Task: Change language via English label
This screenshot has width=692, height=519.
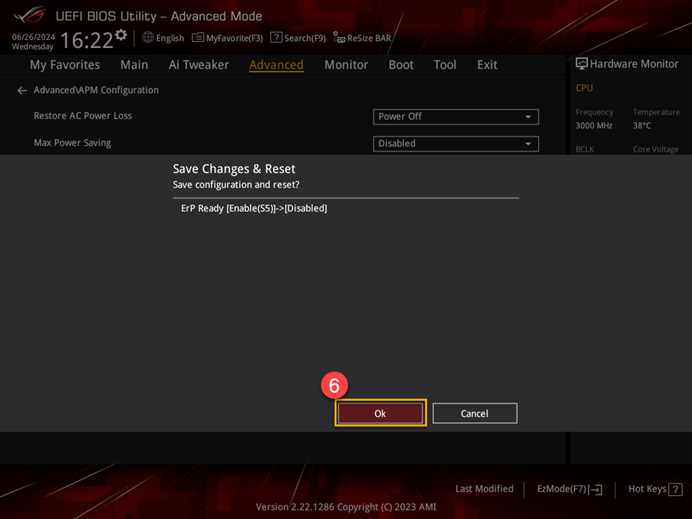Action: coord(170,38)
